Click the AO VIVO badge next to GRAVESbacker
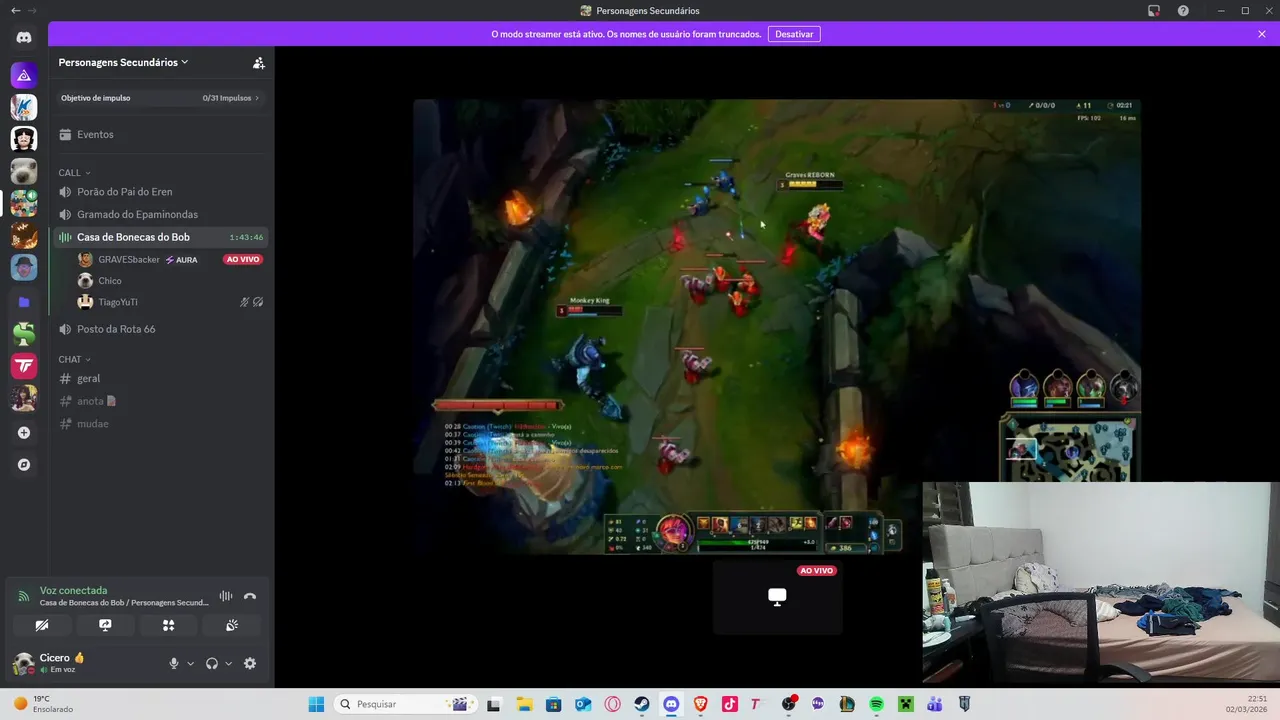The image size is (1280, 720). coord(243,259)
